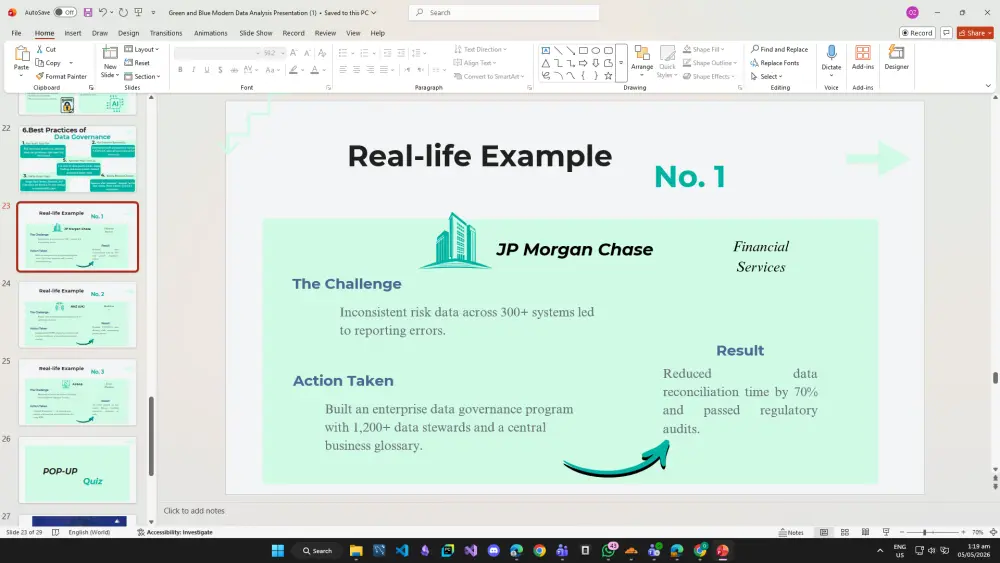Open the Arrange objects menu
Image resolution: width=1000 pixels, height=563 pixels.
[642, 59]
